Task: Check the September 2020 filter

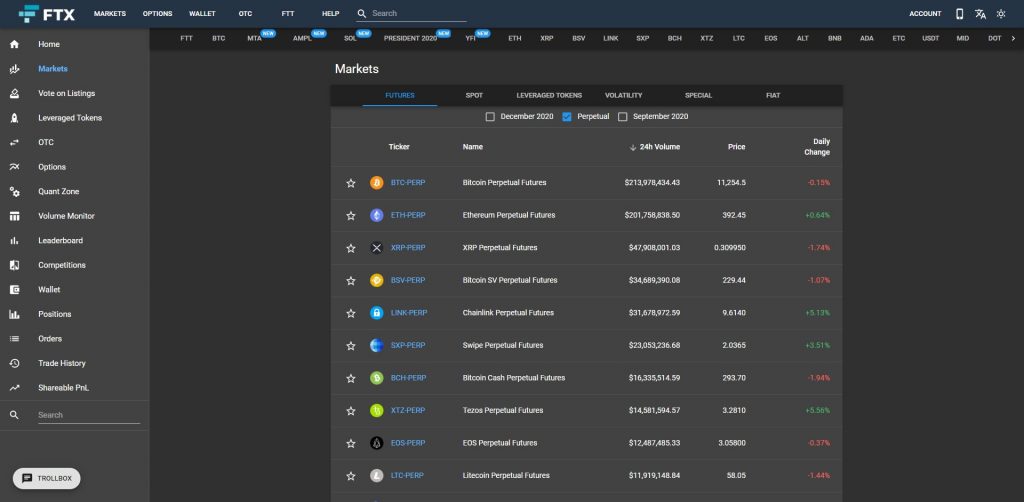Action: tap(623, 117)
